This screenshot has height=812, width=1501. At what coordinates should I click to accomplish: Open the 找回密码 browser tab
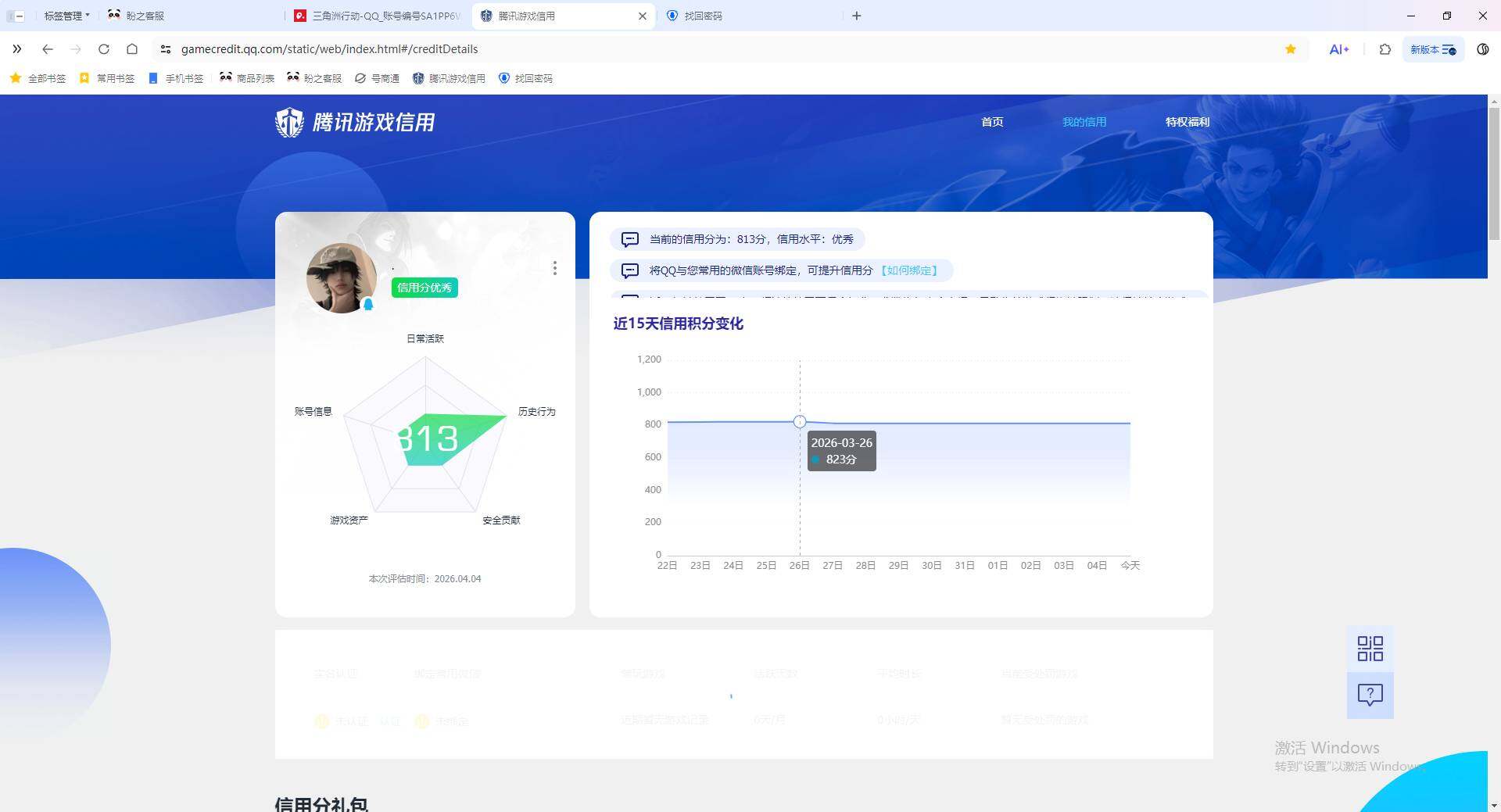[x=704, y=16]
